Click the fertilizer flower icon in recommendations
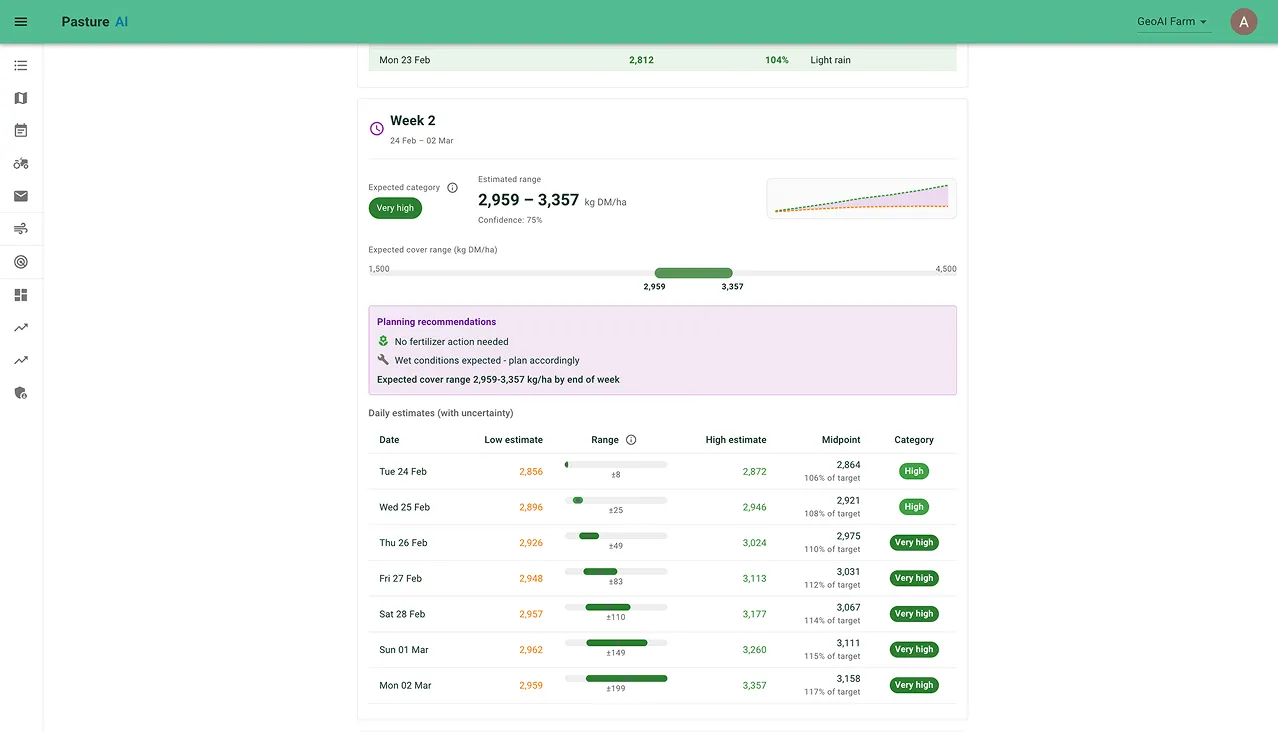The image size is (1278, 732). click(x=383, y=342)
